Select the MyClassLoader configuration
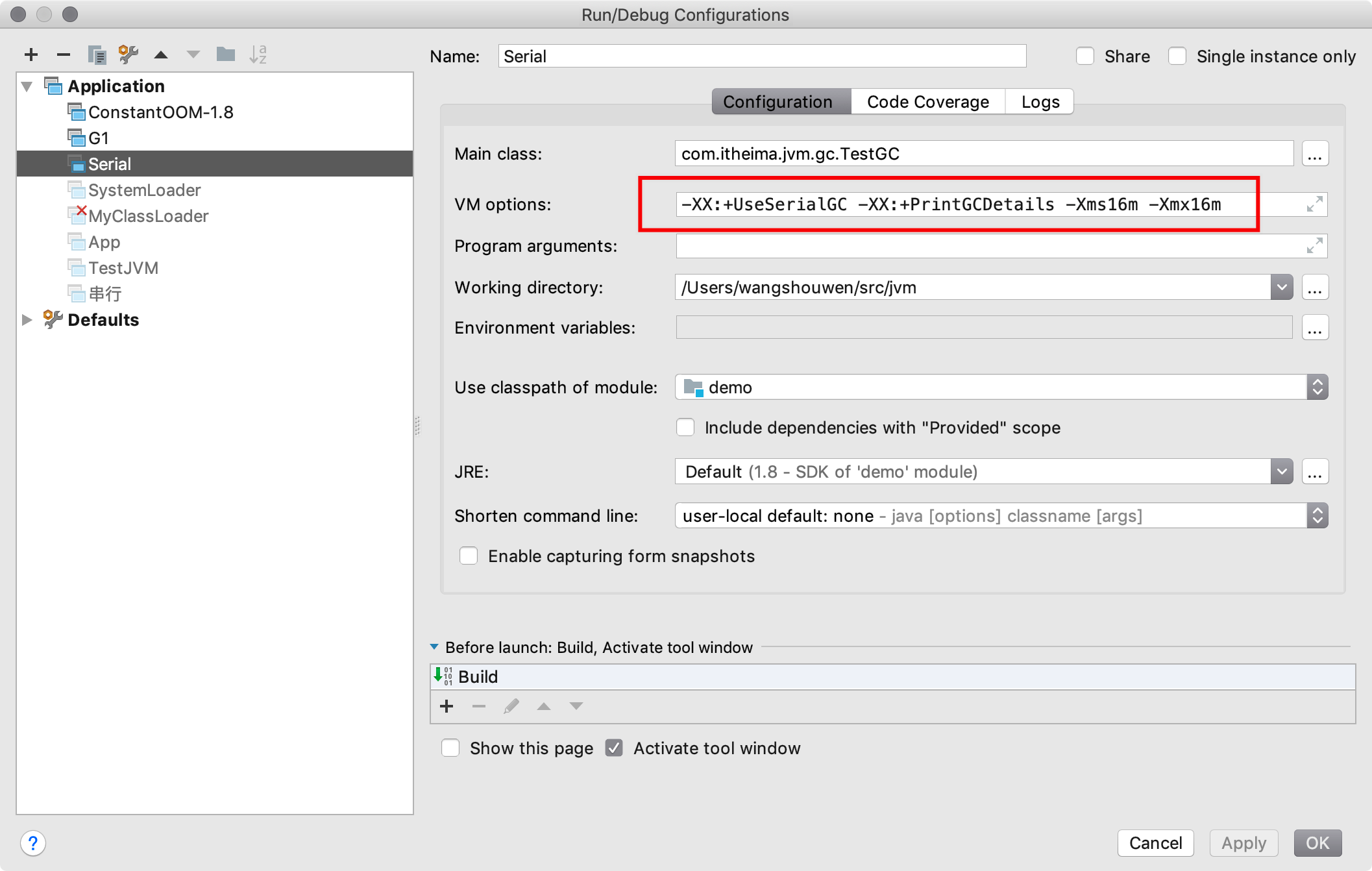1372x871 pixels. (148, 216)
